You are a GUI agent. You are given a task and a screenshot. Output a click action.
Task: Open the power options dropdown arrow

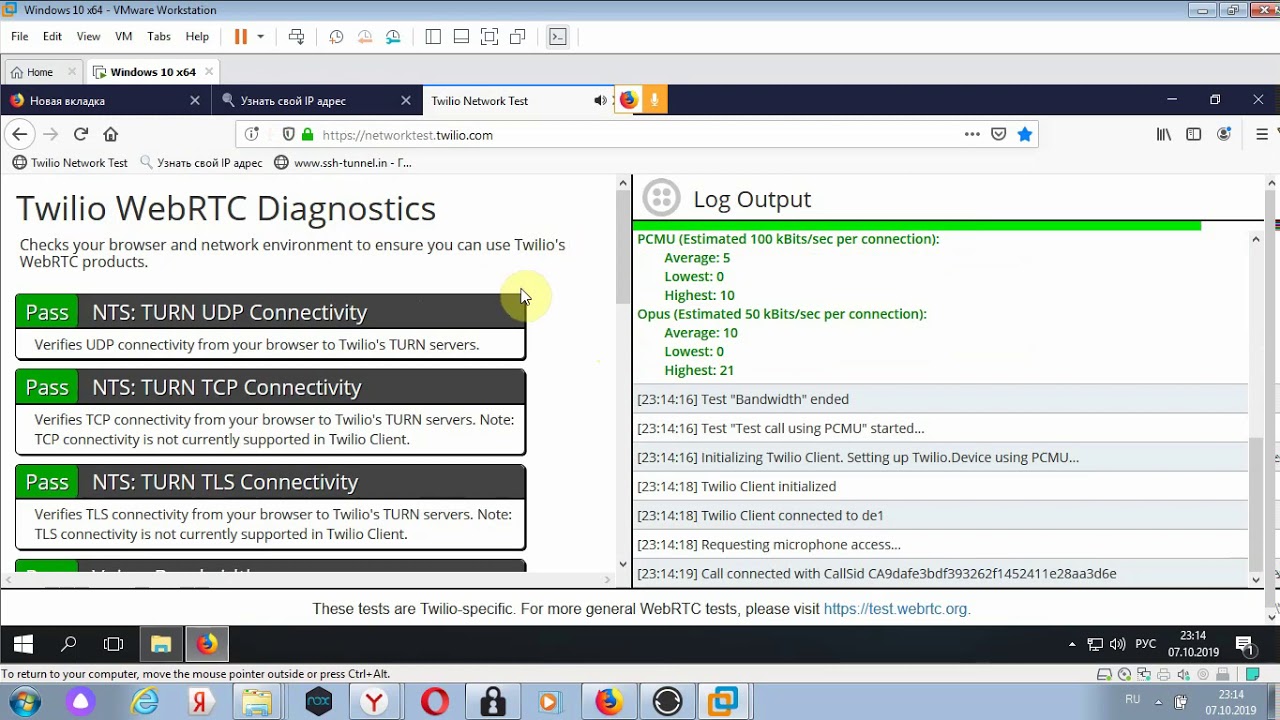click(260, 36)
